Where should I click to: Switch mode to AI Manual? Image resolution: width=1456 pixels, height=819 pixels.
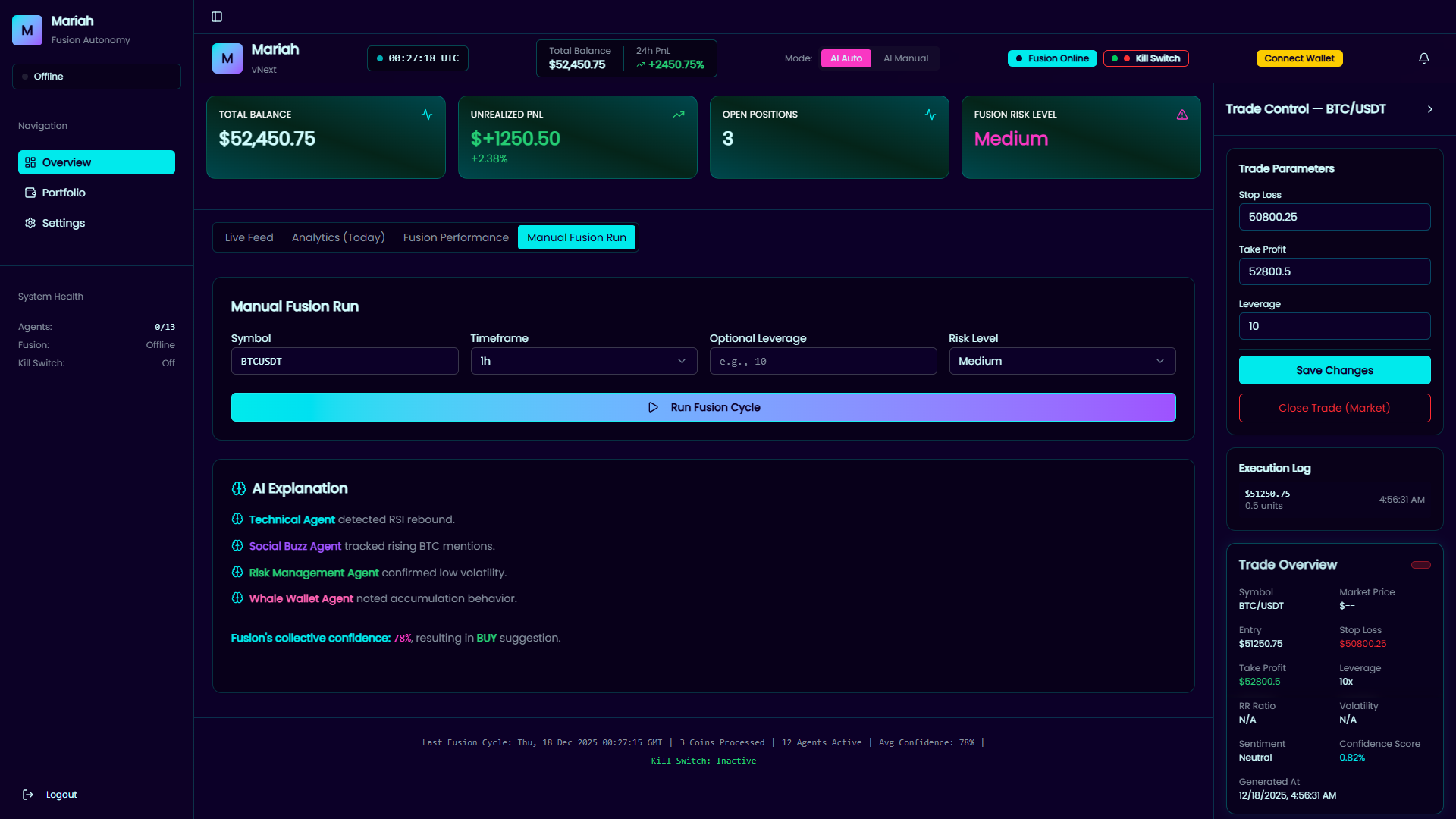click(x=905, y=58)
